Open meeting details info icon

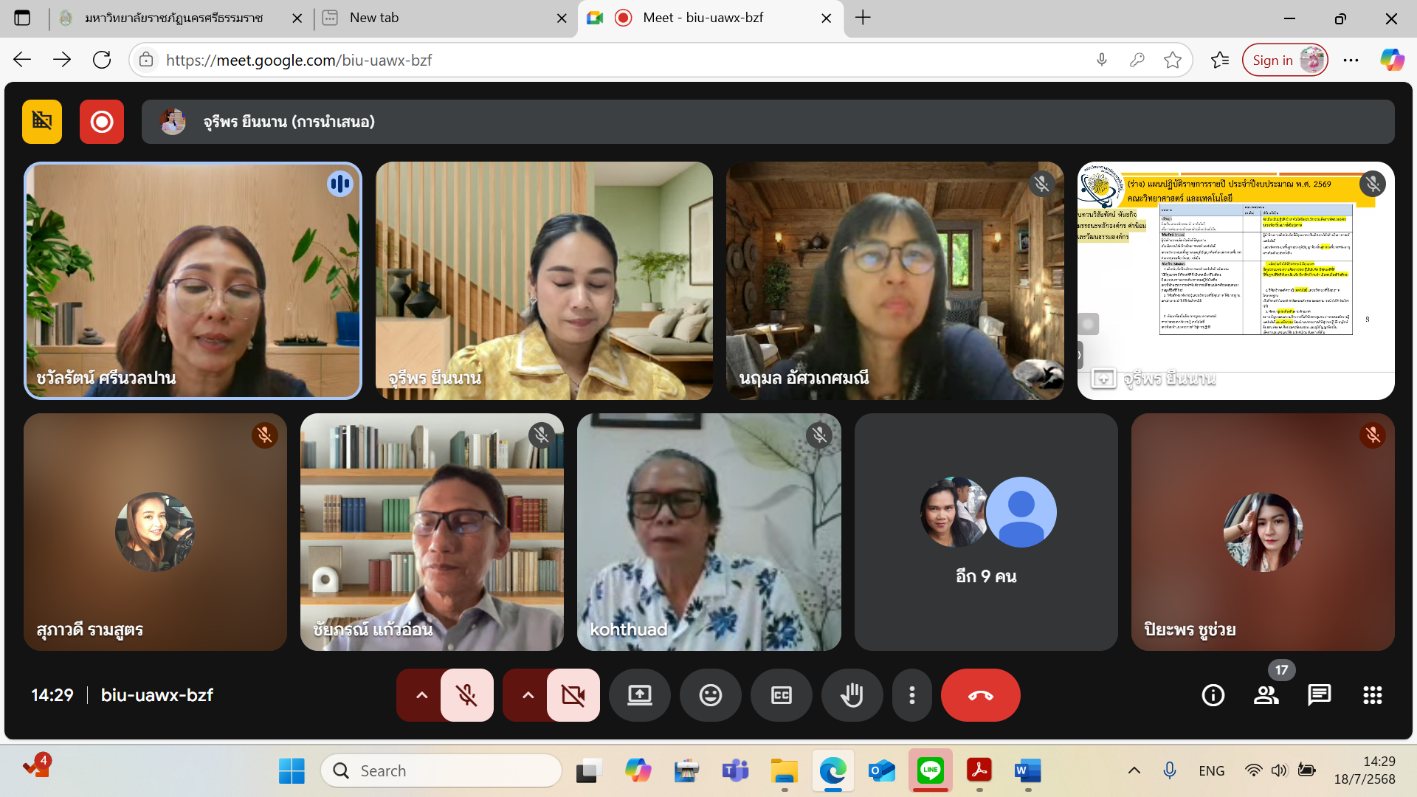1213,695
